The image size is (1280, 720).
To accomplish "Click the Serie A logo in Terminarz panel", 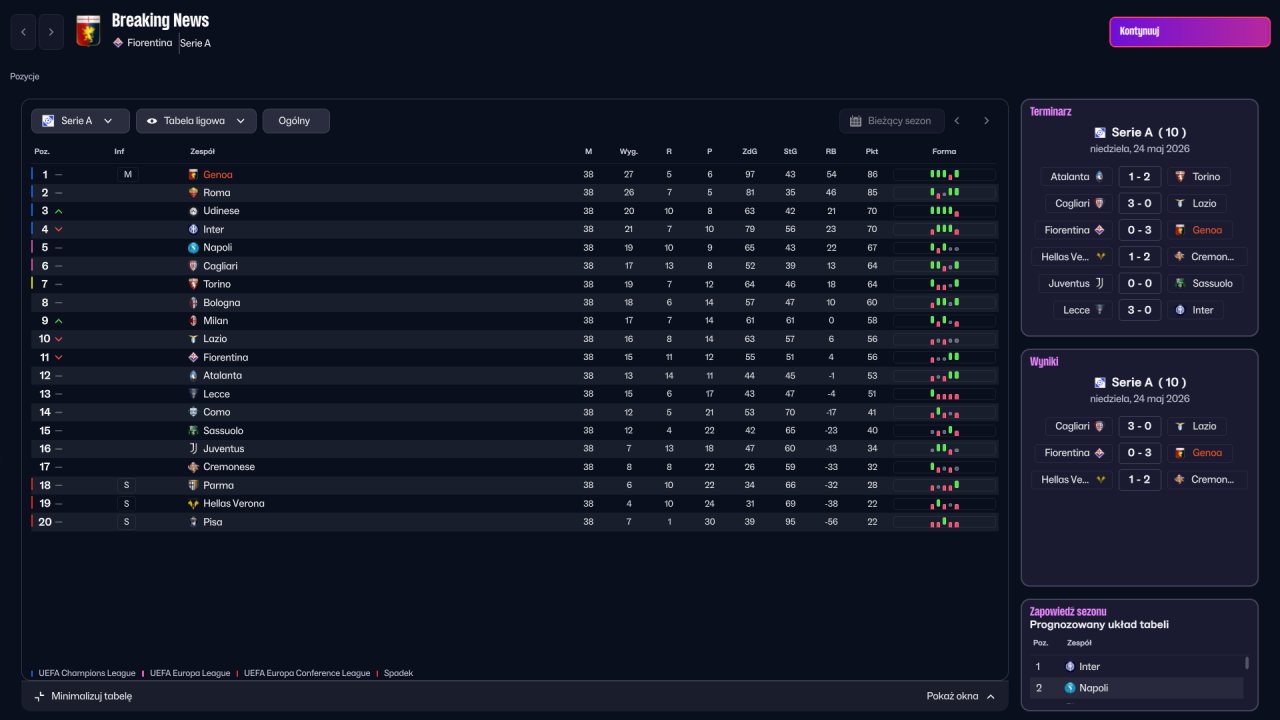I will 1100,132.
